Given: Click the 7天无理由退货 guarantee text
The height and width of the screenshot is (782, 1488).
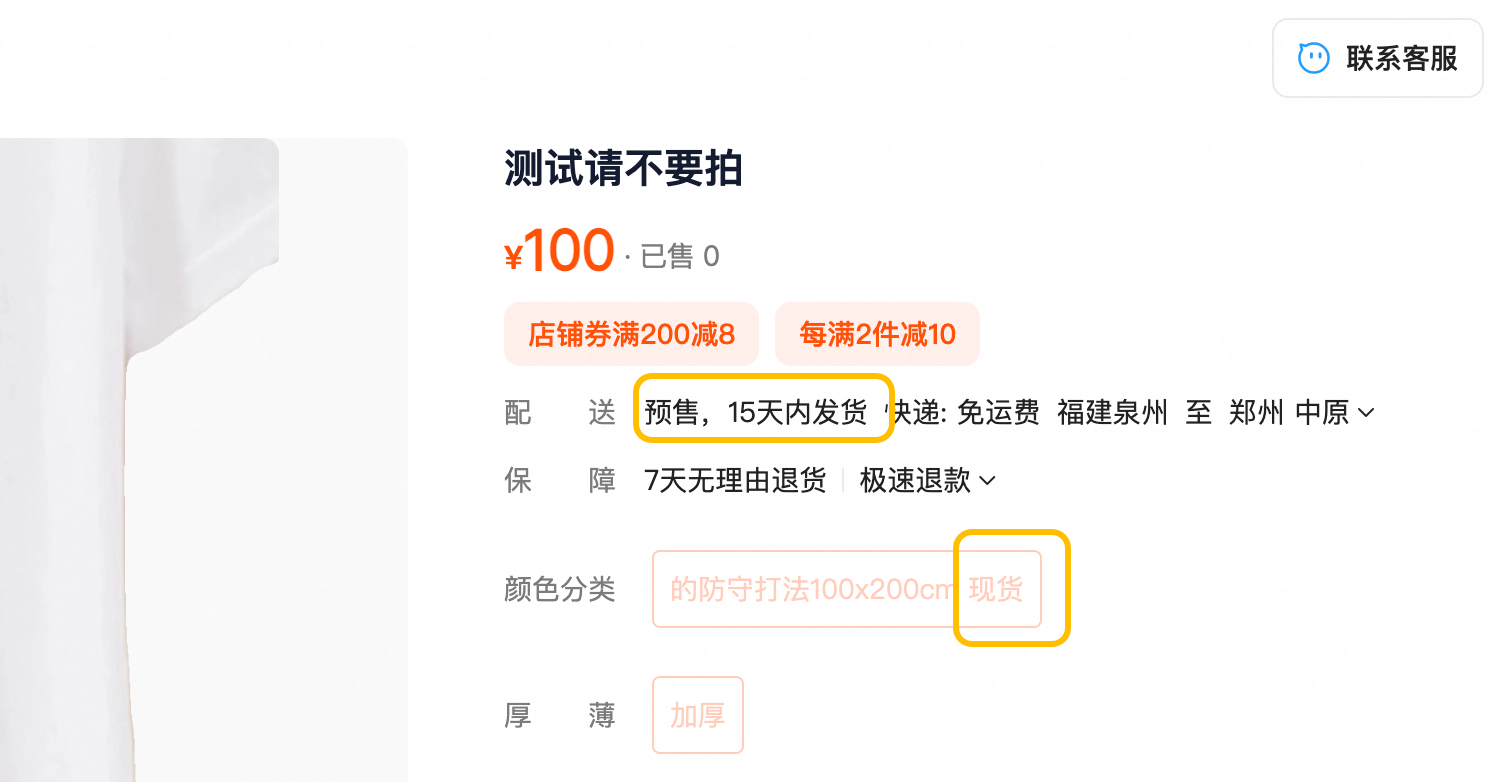Looking at the screenshot, I should 736,481.
